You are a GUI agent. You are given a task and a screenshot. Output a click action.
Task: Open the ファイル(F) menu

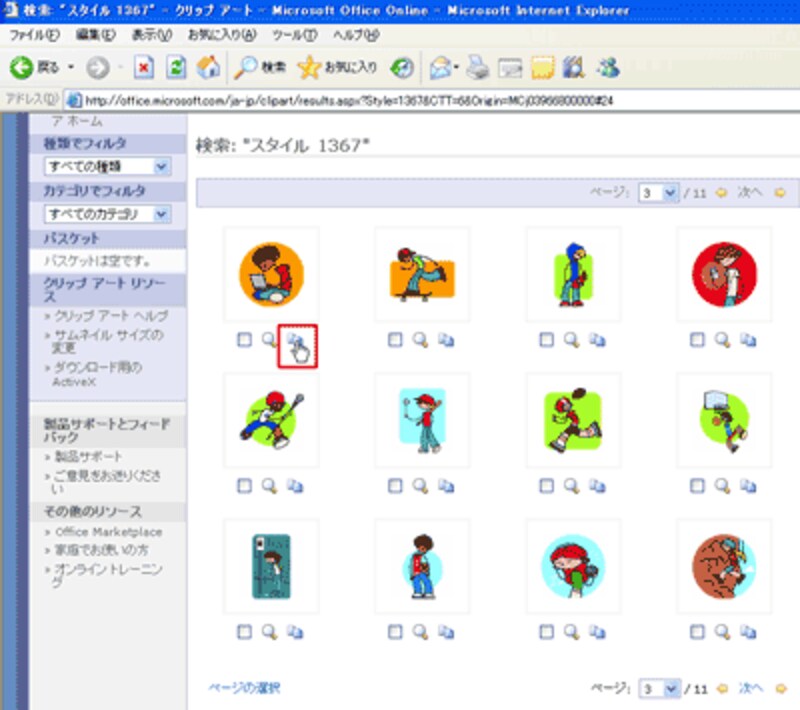click(x=35, y=35)
